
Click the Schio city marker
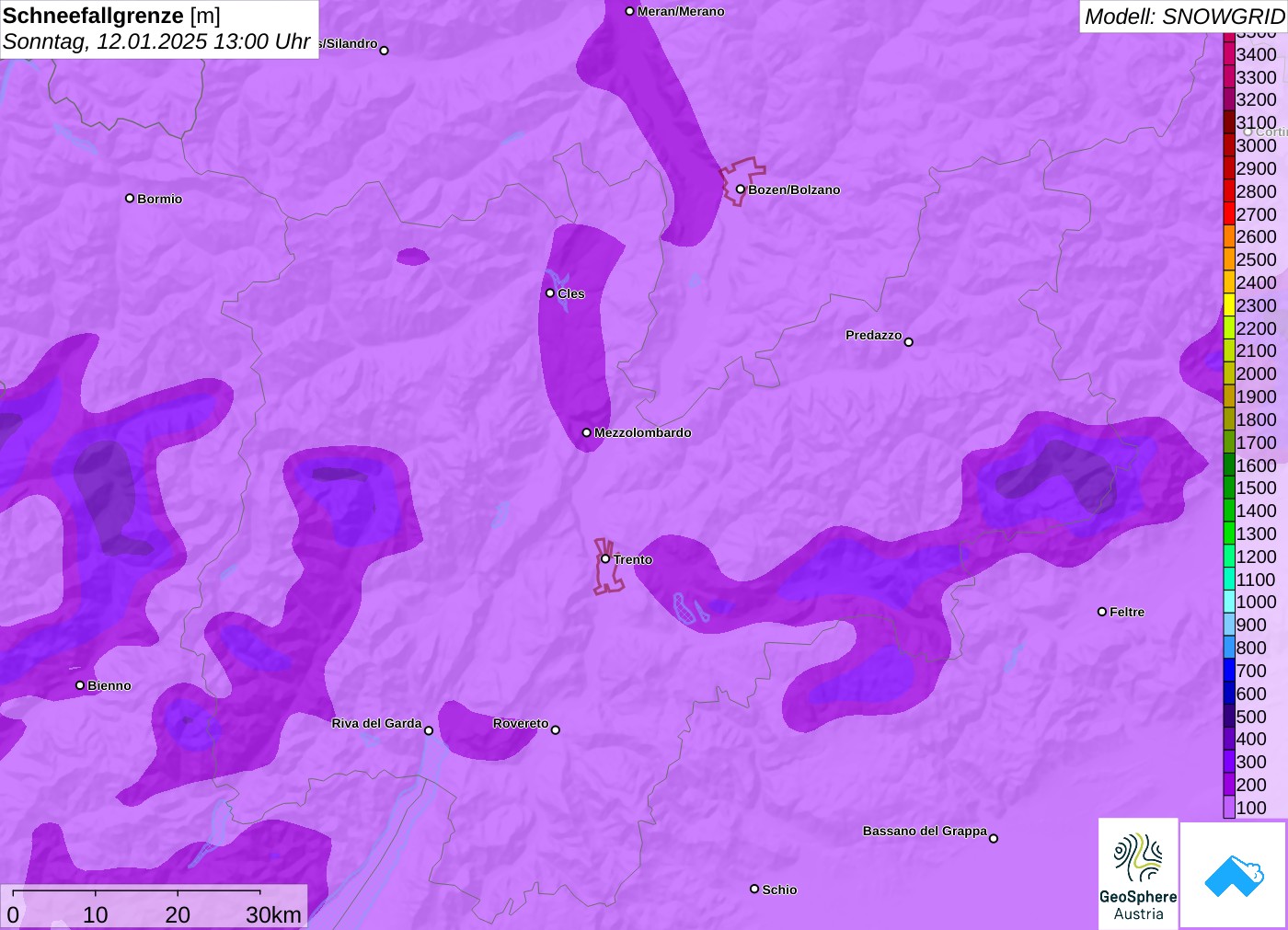click(x=754, y=889)
